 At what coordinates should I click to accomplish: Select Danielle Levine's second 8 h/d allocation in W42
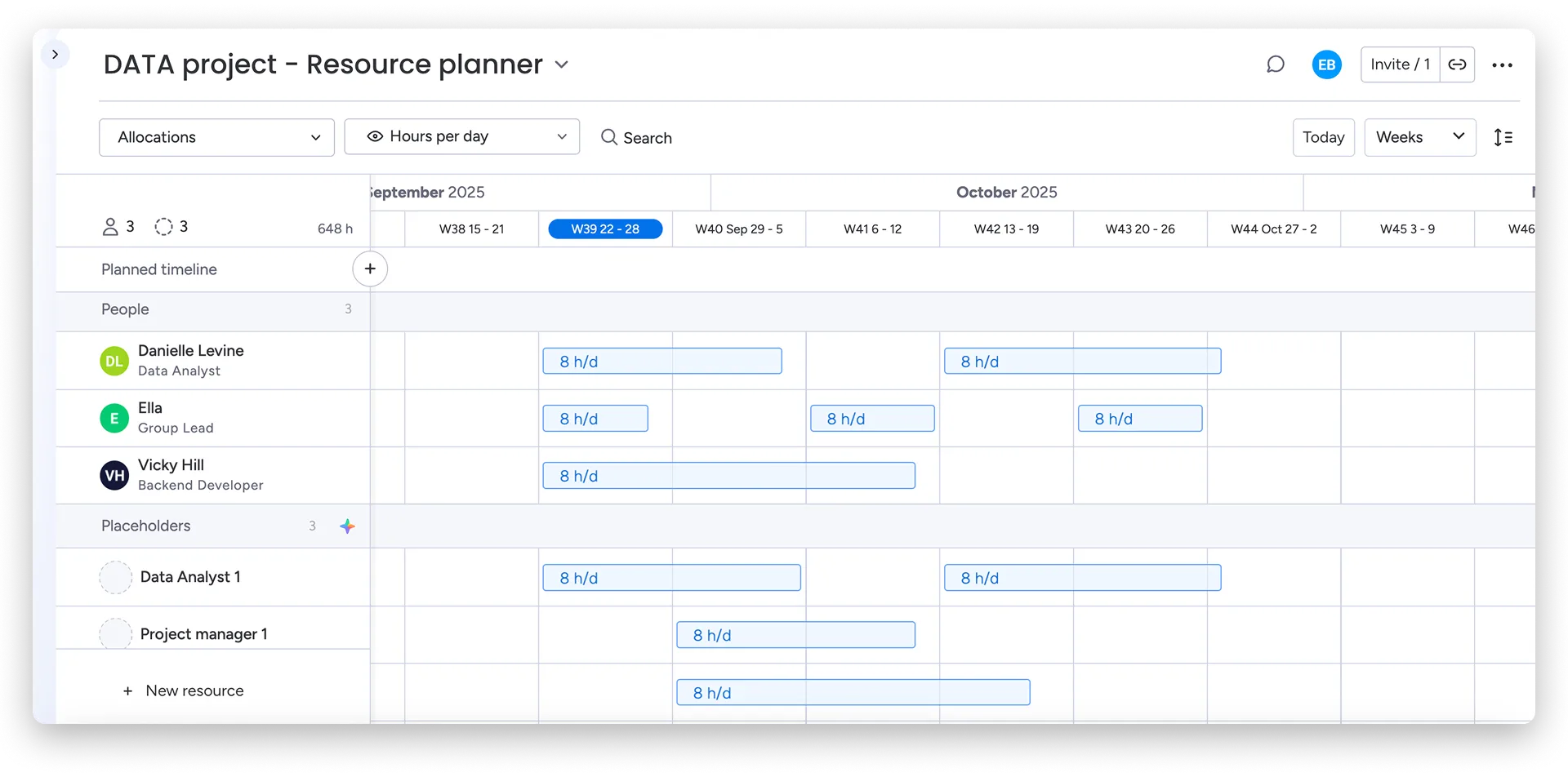point(1082,361)
